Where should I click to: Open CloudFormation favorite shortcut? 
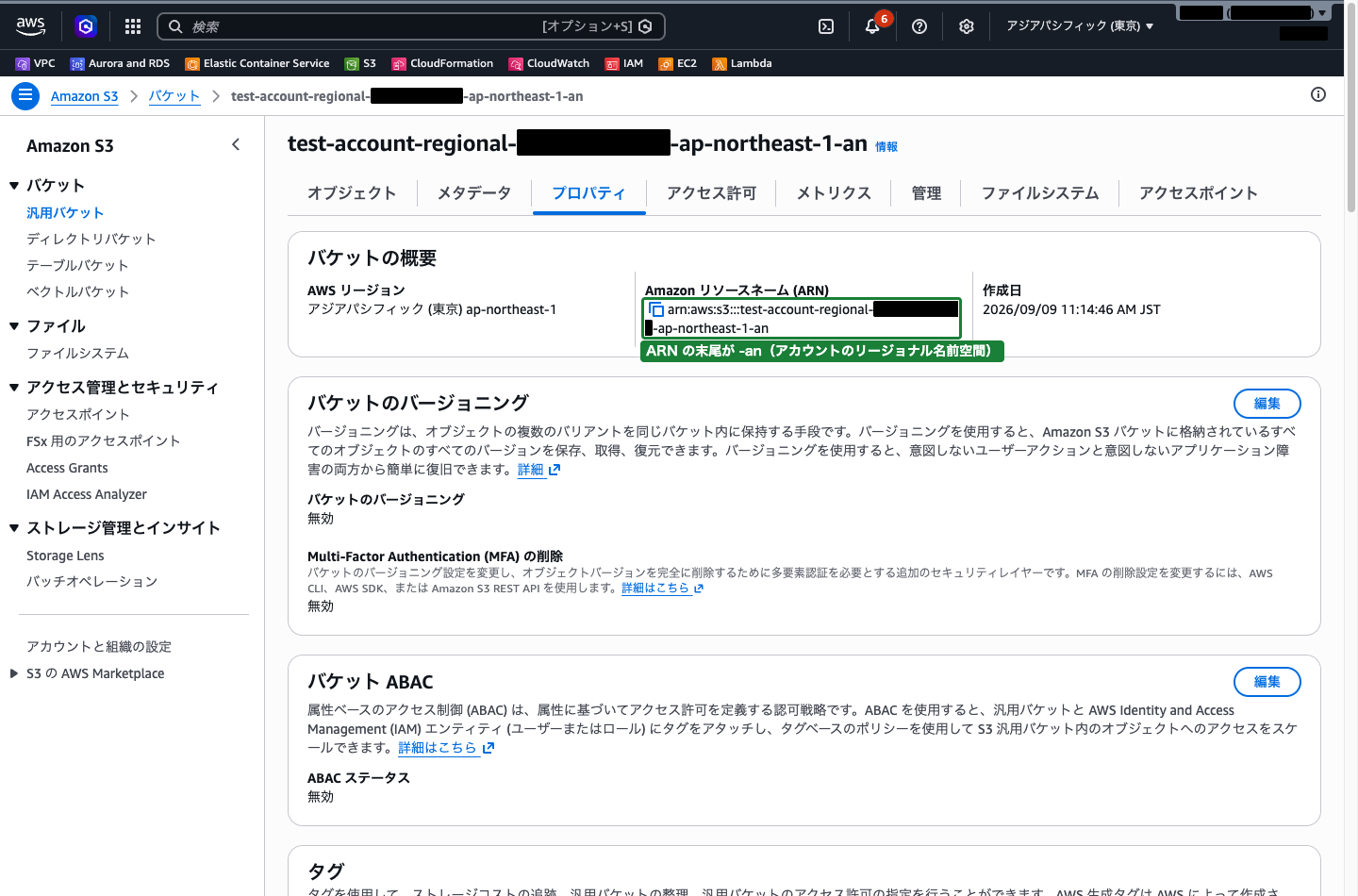point(442,63)
